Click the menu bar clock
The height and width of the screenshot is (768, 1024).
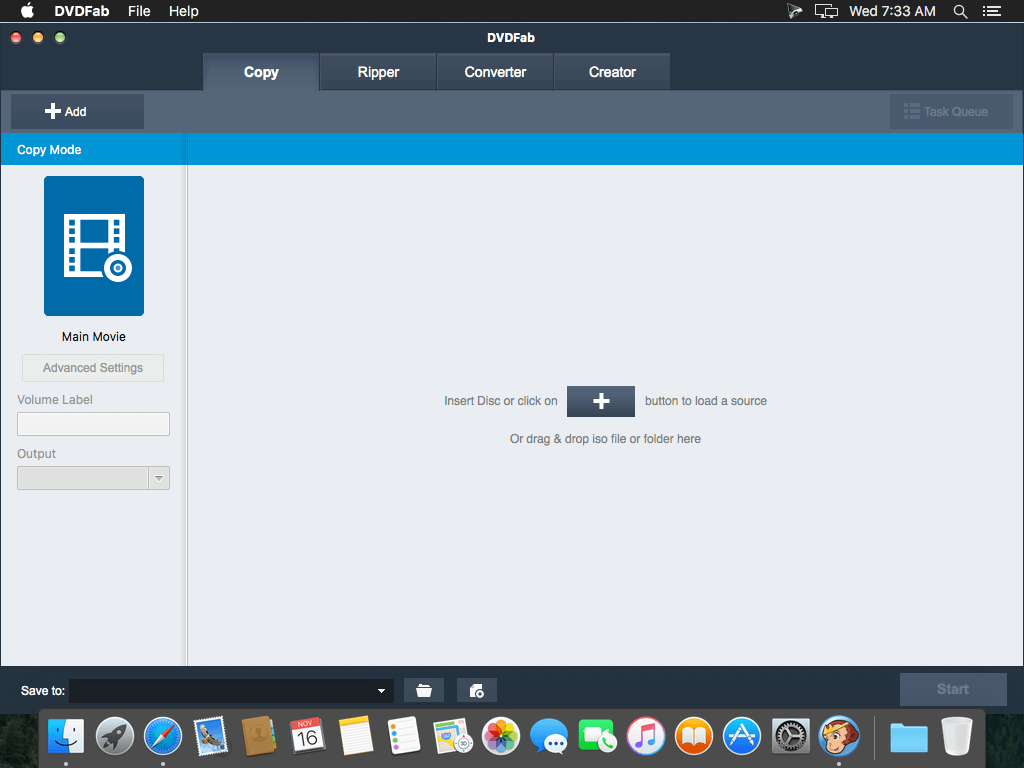coord(892,11)
